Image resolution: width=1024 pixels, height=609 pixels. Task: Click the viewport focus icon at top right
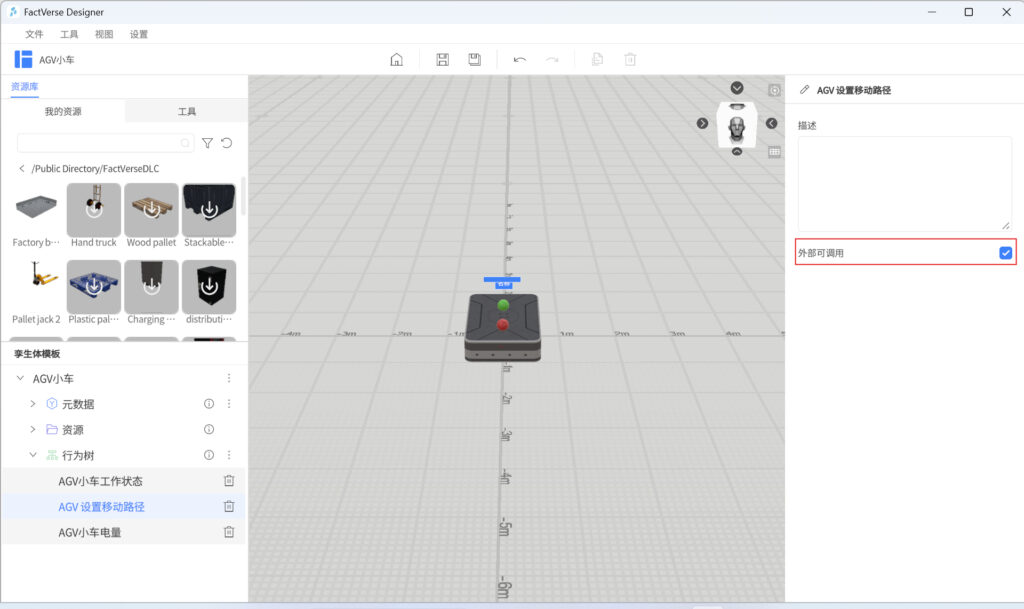click(775, 90)
